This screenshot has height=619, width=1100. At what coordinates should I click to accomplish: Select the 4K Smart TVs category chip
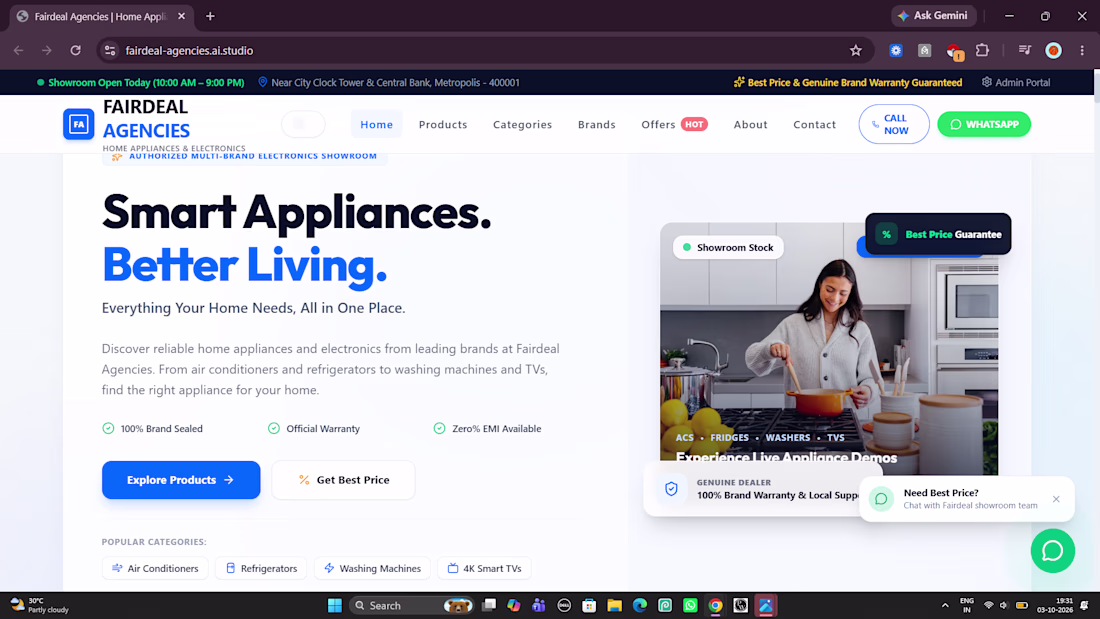(484, 568)
